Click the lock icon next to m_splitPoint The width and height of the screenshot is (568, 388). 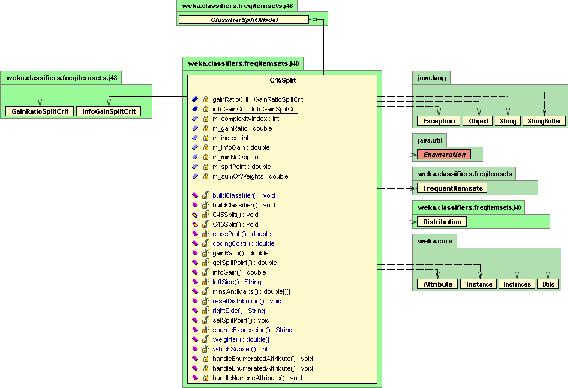point(205,167)
